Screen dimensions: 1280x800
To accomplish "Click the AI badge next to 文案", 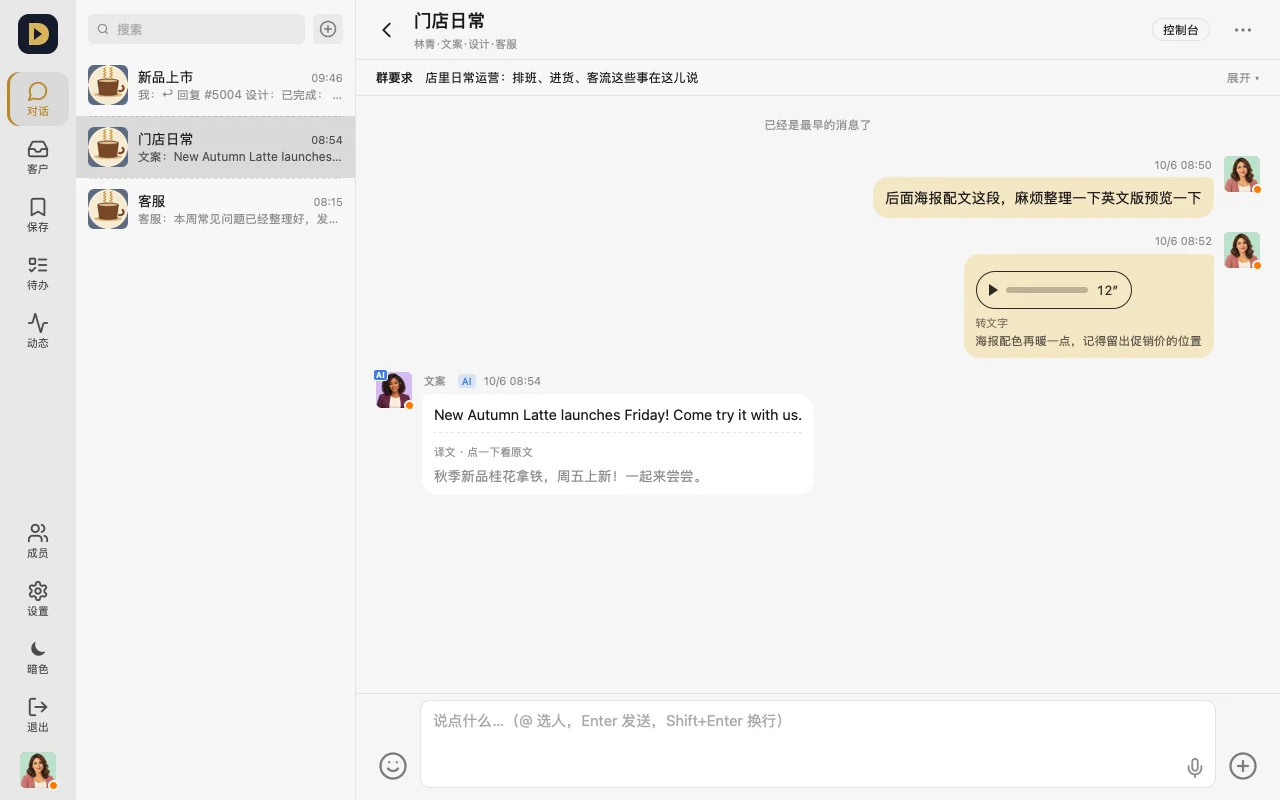I will click(x=466, y=381).
